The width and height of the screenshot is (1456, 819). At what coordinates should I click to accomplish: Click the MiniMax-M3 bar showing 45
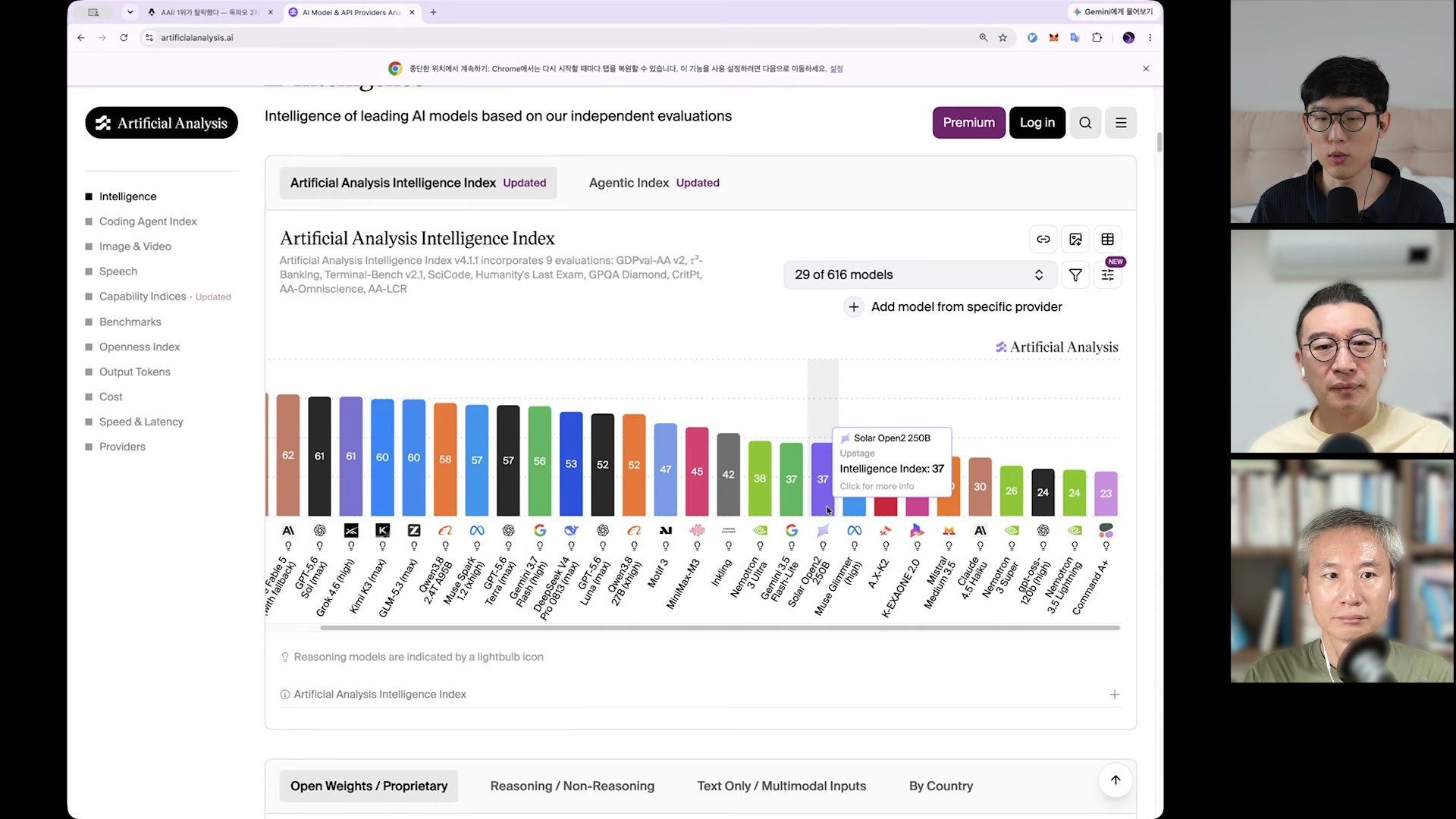click(697, 472)
